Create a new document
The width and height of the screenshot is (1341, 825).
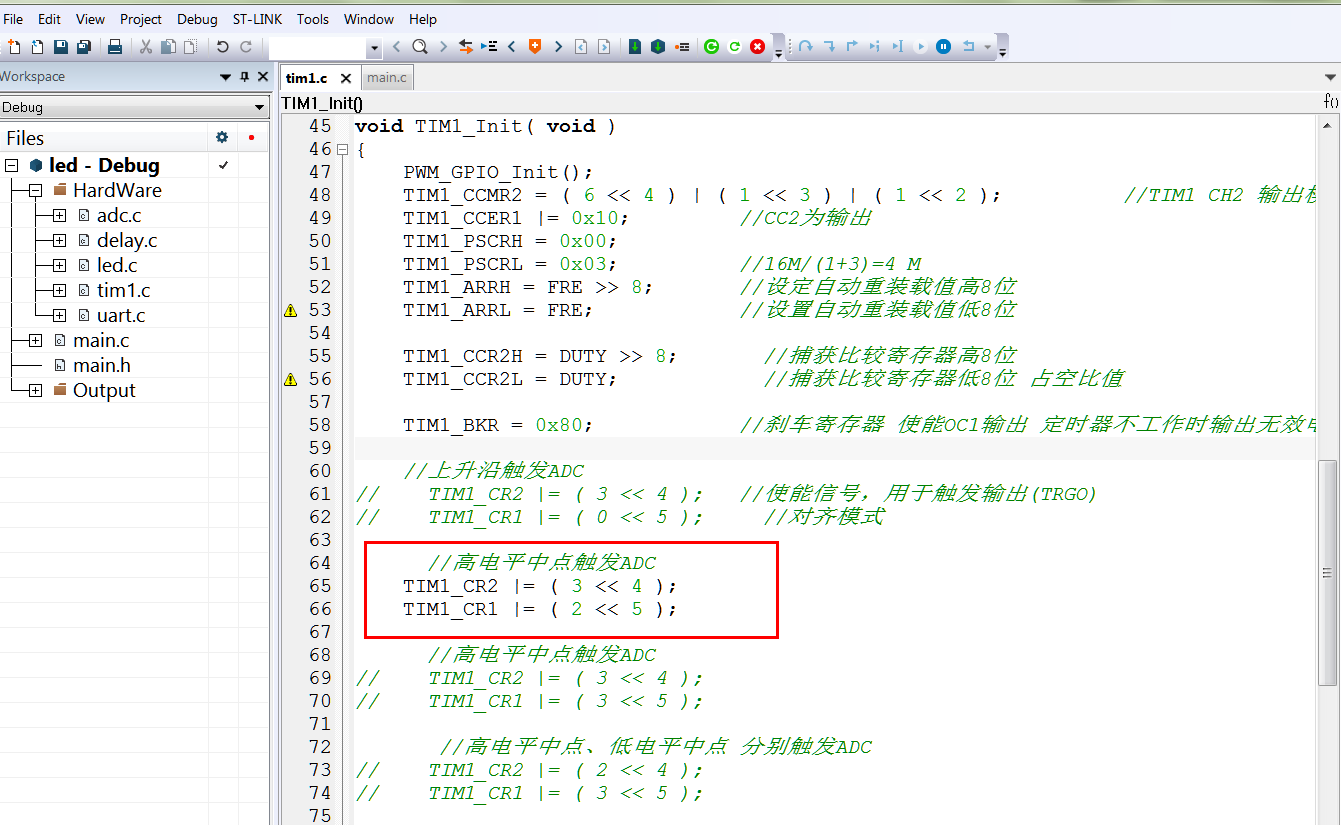(14, 46)
